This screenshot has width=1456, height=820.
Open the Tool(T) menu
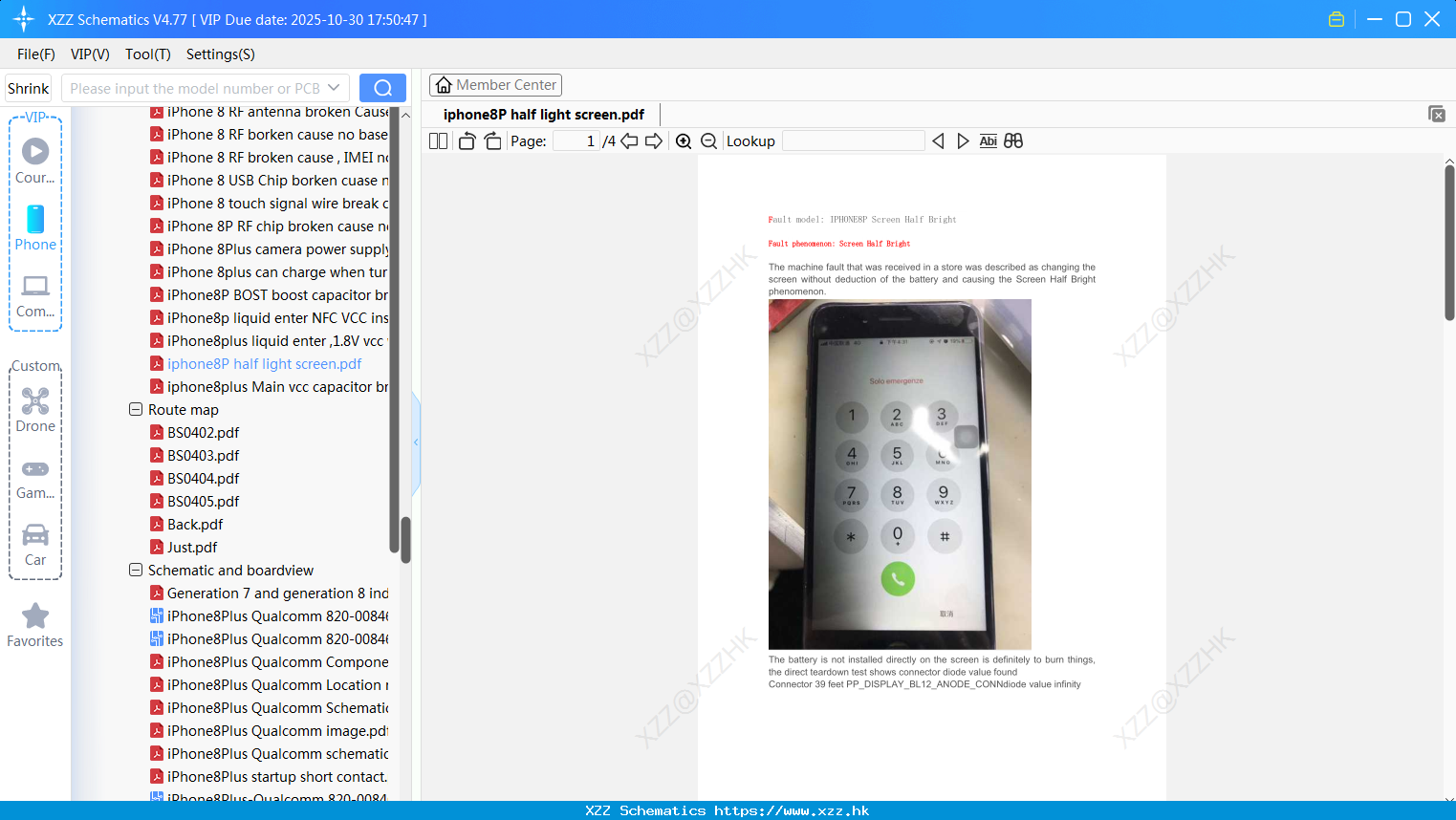(x=148, y=54)
